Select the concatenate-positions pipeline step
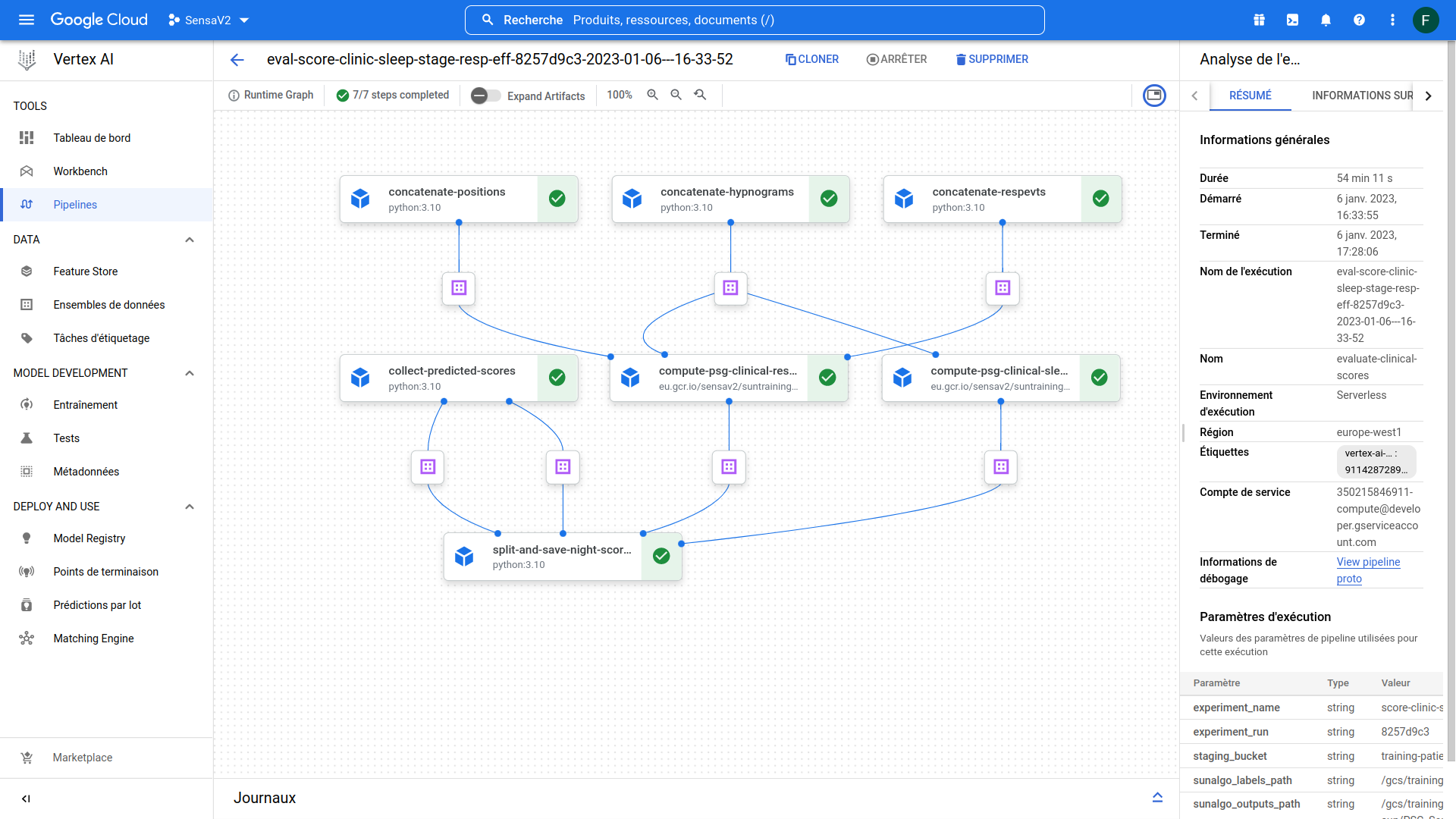1456x819 pixels. [x=459, y=199]
